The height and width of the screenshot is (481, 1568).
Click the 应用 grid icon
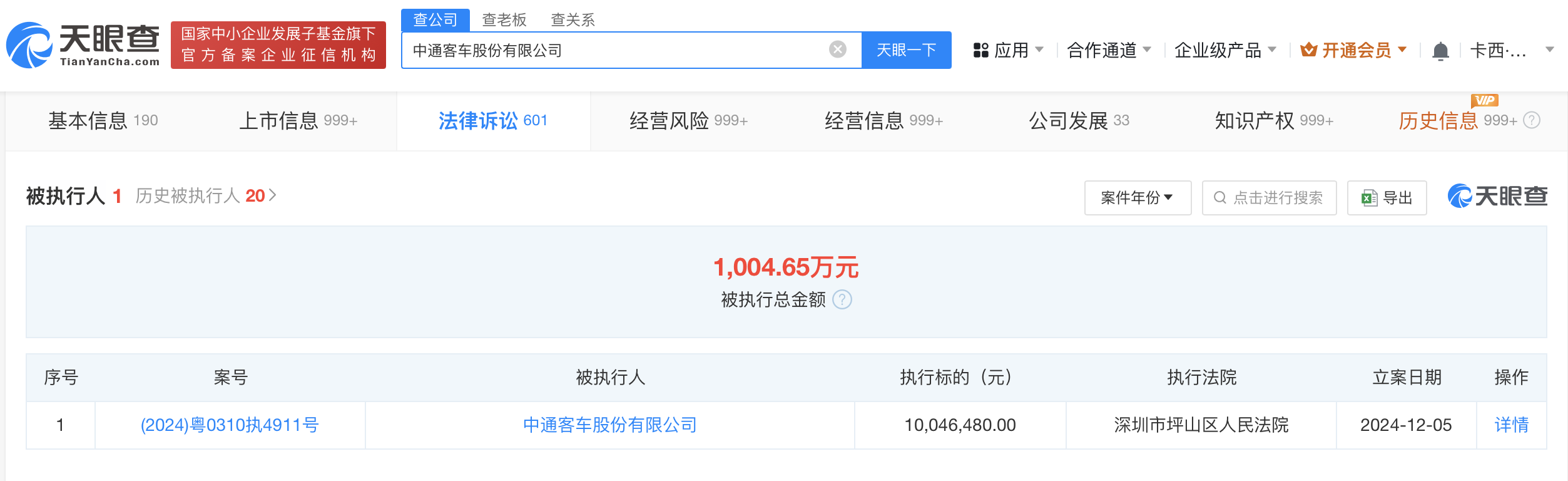980,50
